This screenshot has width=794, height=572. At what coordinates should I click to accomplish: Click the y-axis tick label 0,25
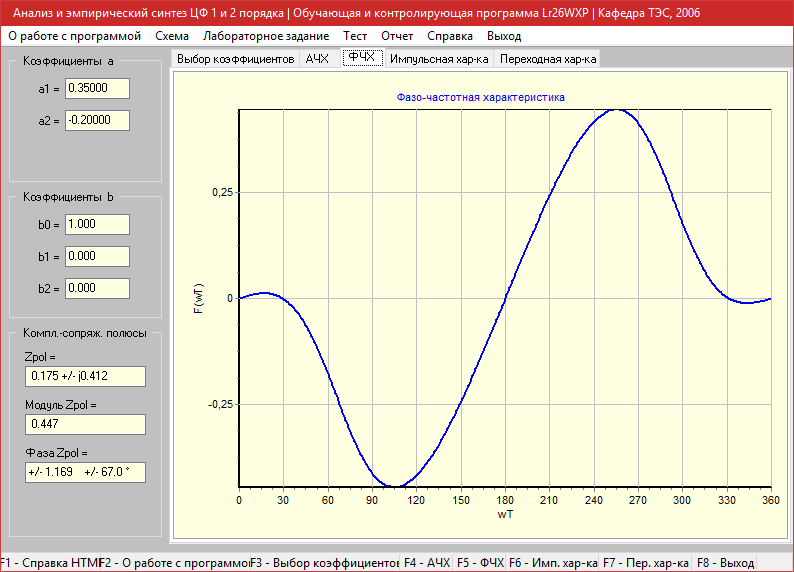click(222, 192)
